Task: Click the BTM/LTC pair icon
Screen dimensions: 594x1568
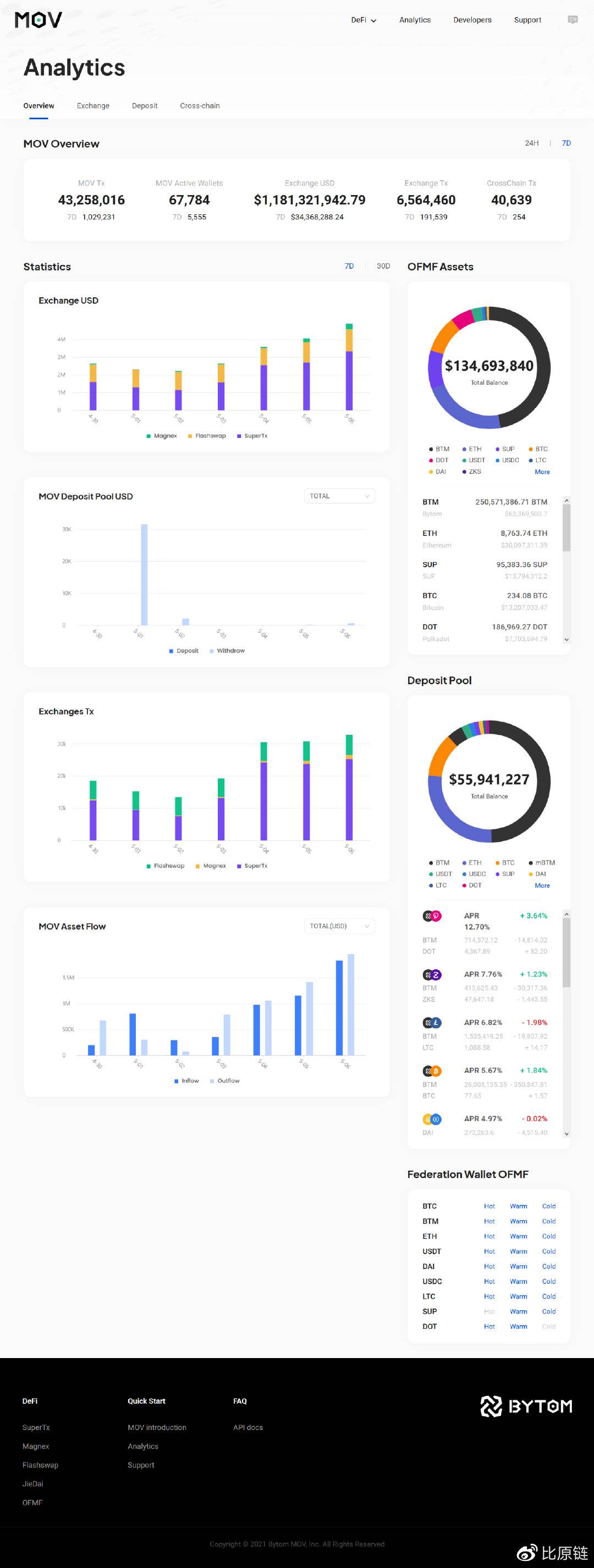Action: pos(432,1023)
